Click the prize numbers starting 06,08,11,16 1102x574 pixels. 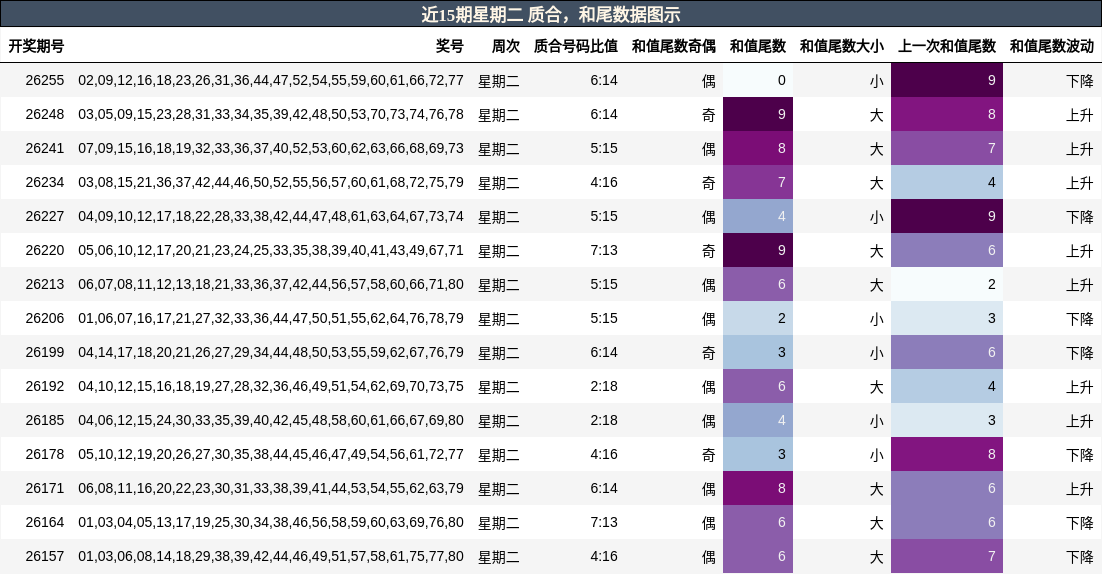[x=271, y=488]
